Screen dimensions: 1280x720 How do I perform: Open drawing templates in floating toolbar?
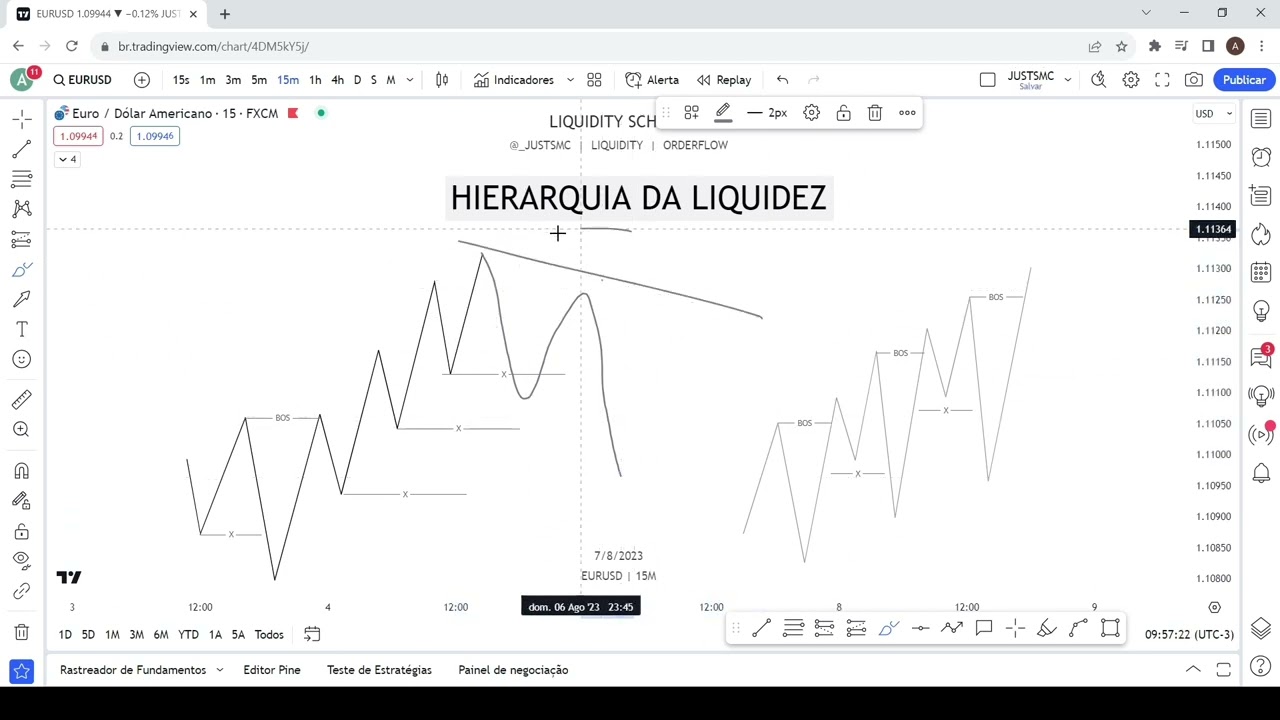[691, 113]
